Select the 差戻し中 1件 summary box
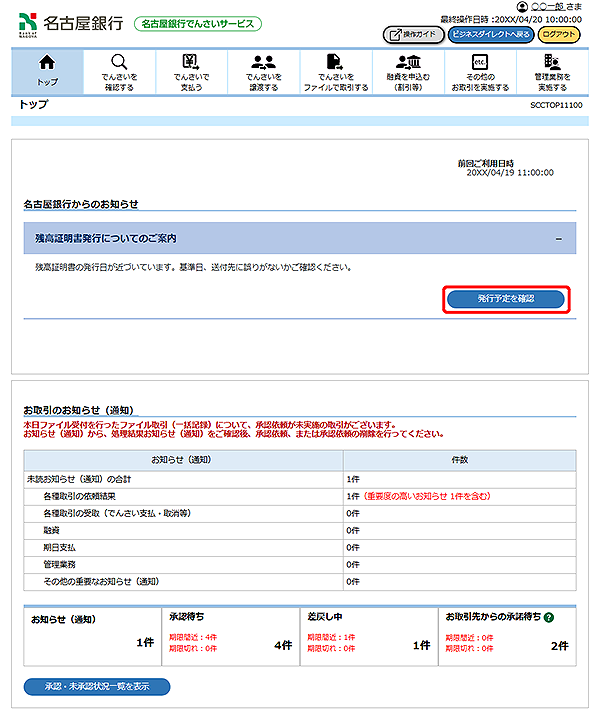The width and height of the screenshot is (600, 714). tap(368, 633)
